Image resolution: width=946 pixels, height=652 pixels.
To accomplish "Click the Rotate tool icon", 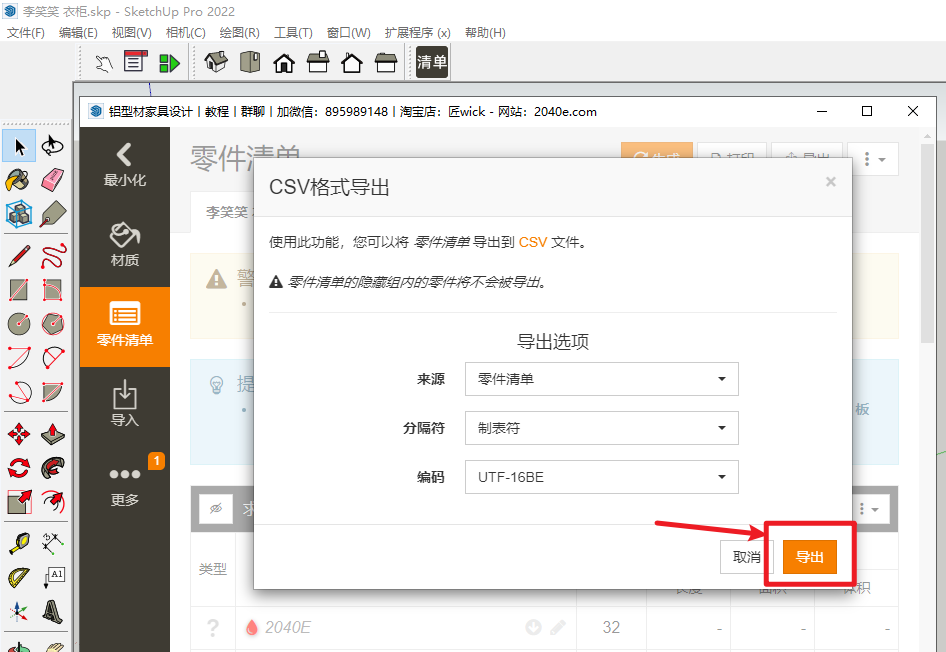I will pos(18,468).
